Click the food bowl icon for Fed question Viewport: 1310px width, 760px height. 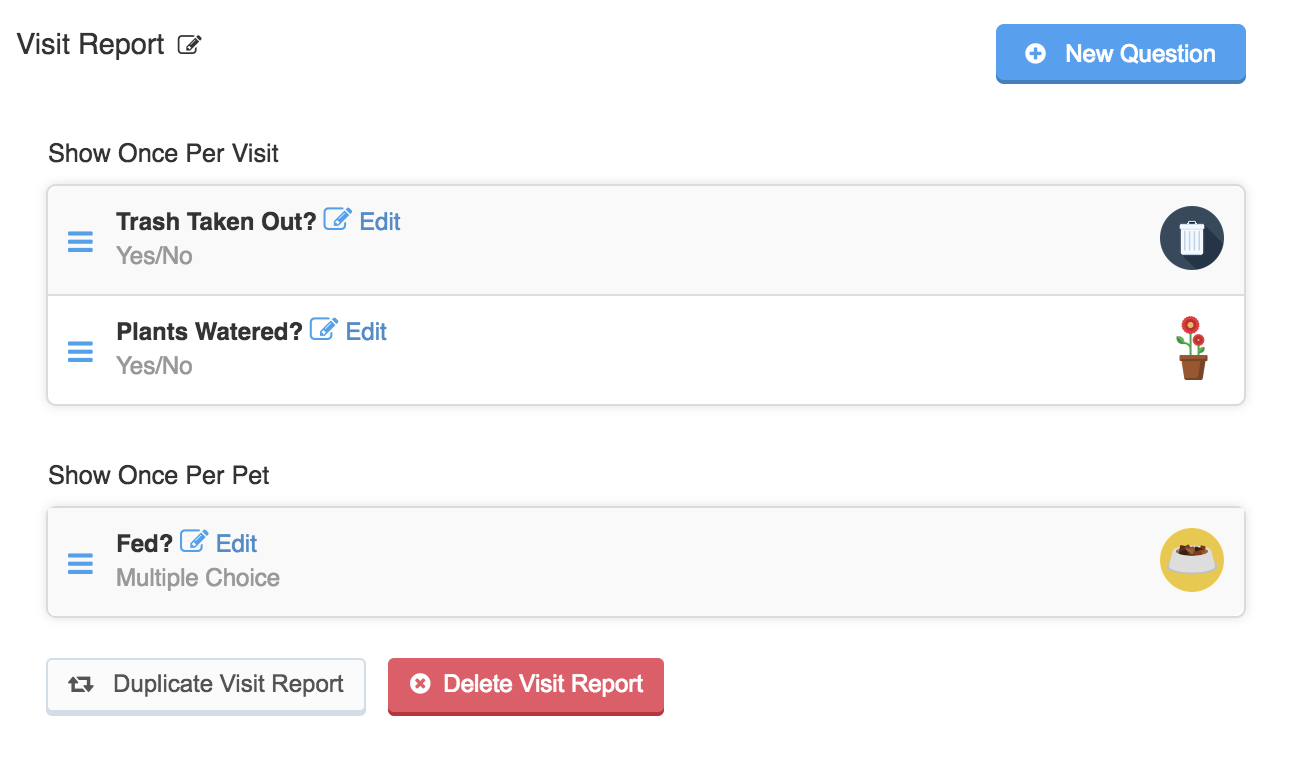pyautogui.click(x=1192, y=560)
